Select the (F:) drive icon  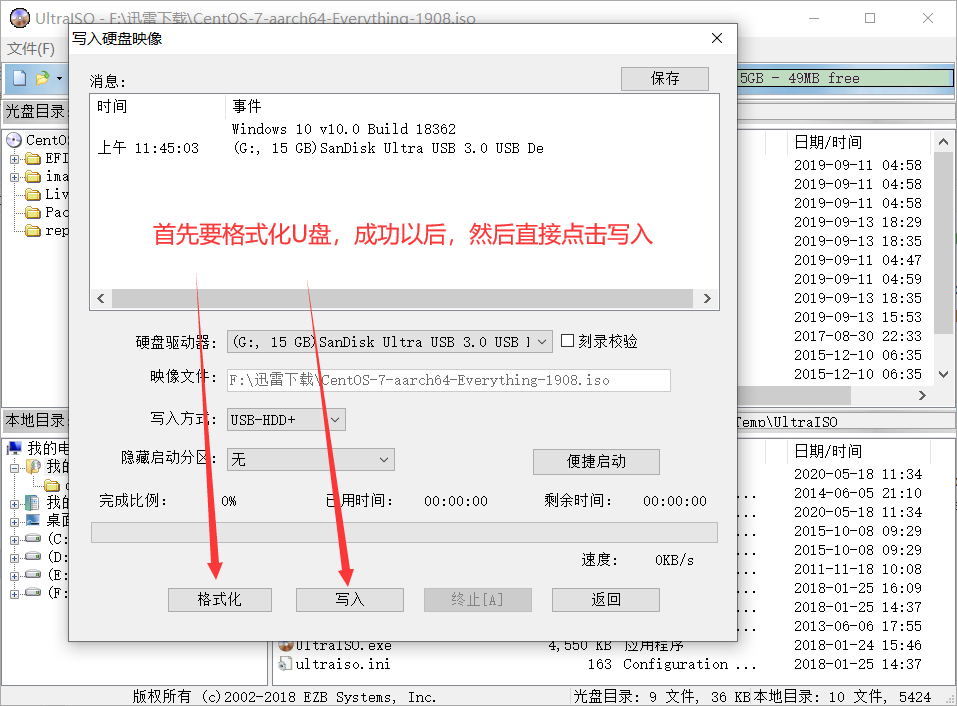(x=33, y=592)
